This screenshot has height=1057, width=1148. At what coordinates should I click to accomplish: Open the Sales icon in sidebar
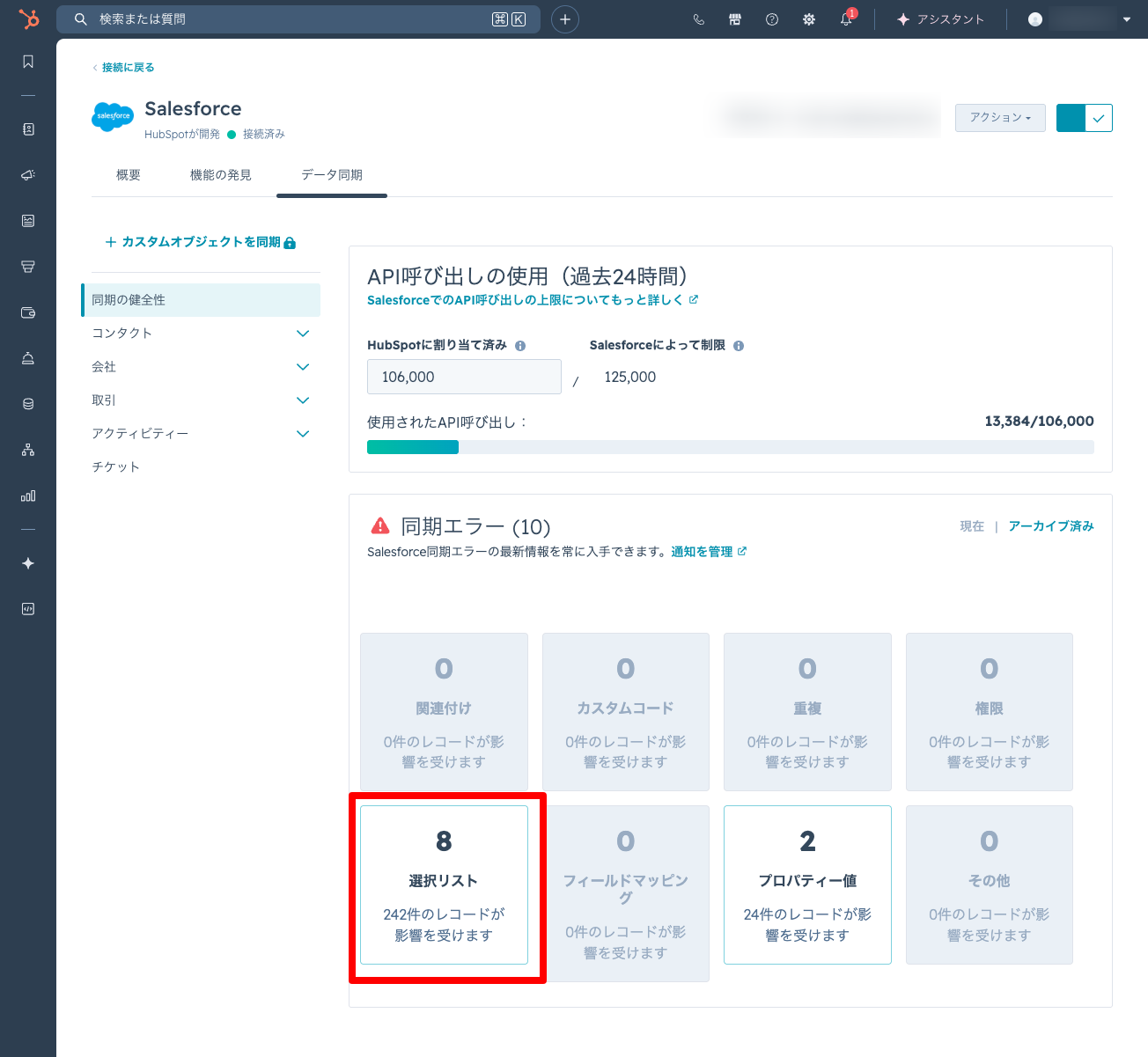click(x=28, y=267)
